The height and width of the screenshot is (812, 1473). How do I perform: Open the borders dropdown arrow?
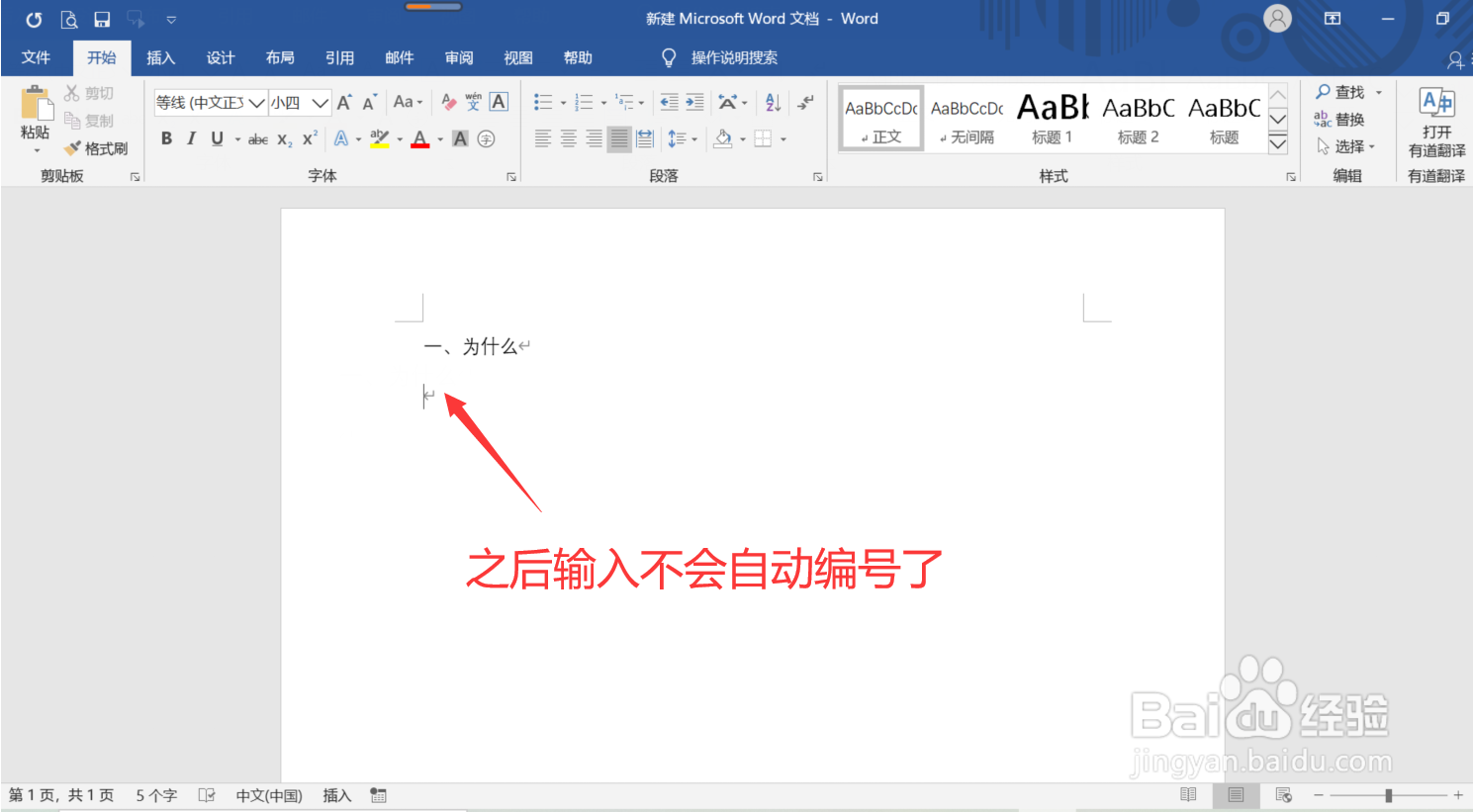[783, 139]
